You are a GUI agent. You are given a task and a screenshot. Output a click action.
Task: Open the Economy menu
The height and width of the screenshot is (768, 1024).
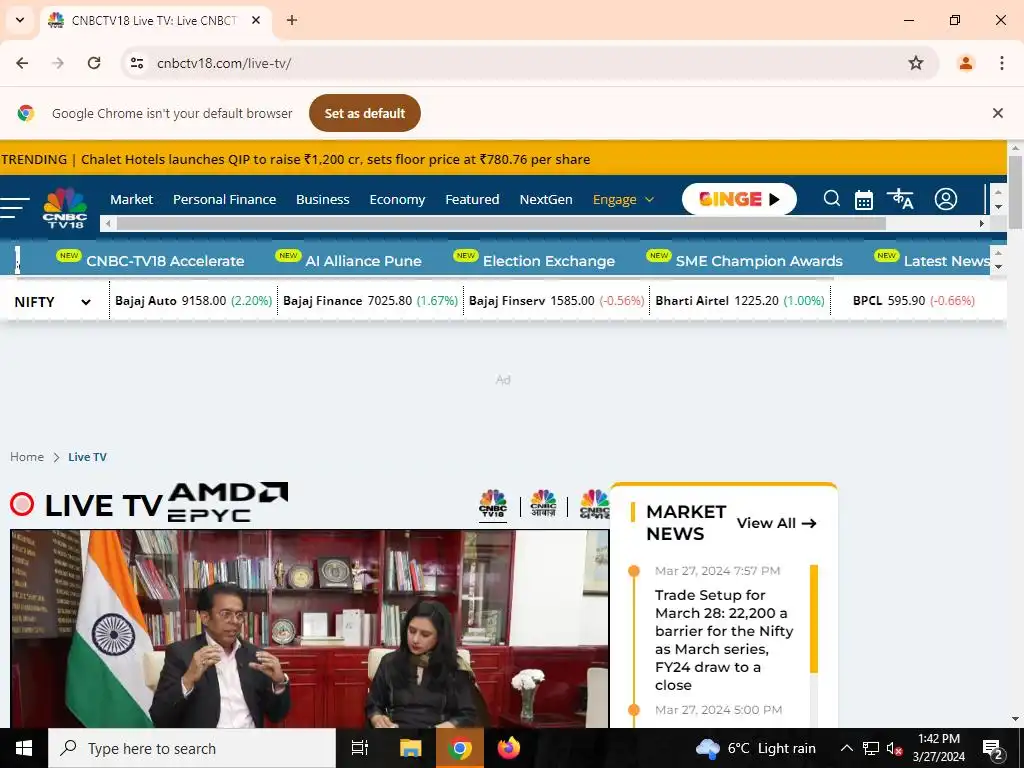click(397, 199)
